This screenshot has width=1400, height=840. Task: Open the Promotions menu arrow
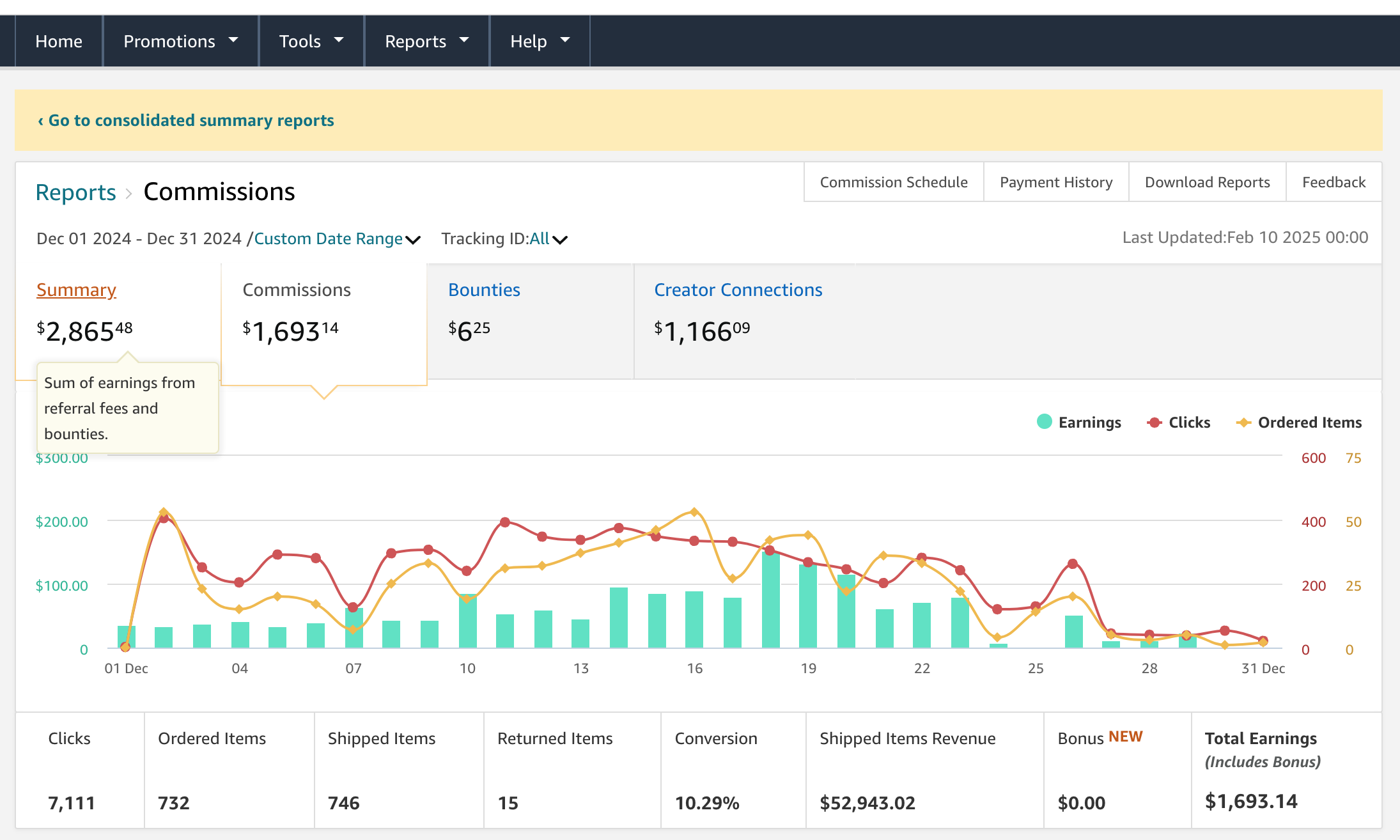(x=233, y=40)
